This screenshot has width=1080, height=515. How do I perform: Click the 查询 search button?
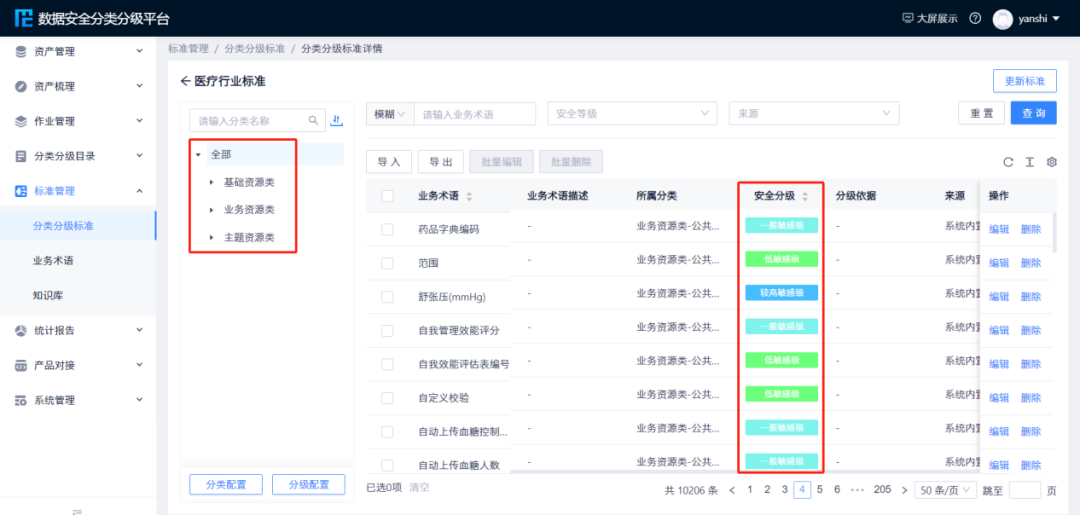tap(1033, 114)
